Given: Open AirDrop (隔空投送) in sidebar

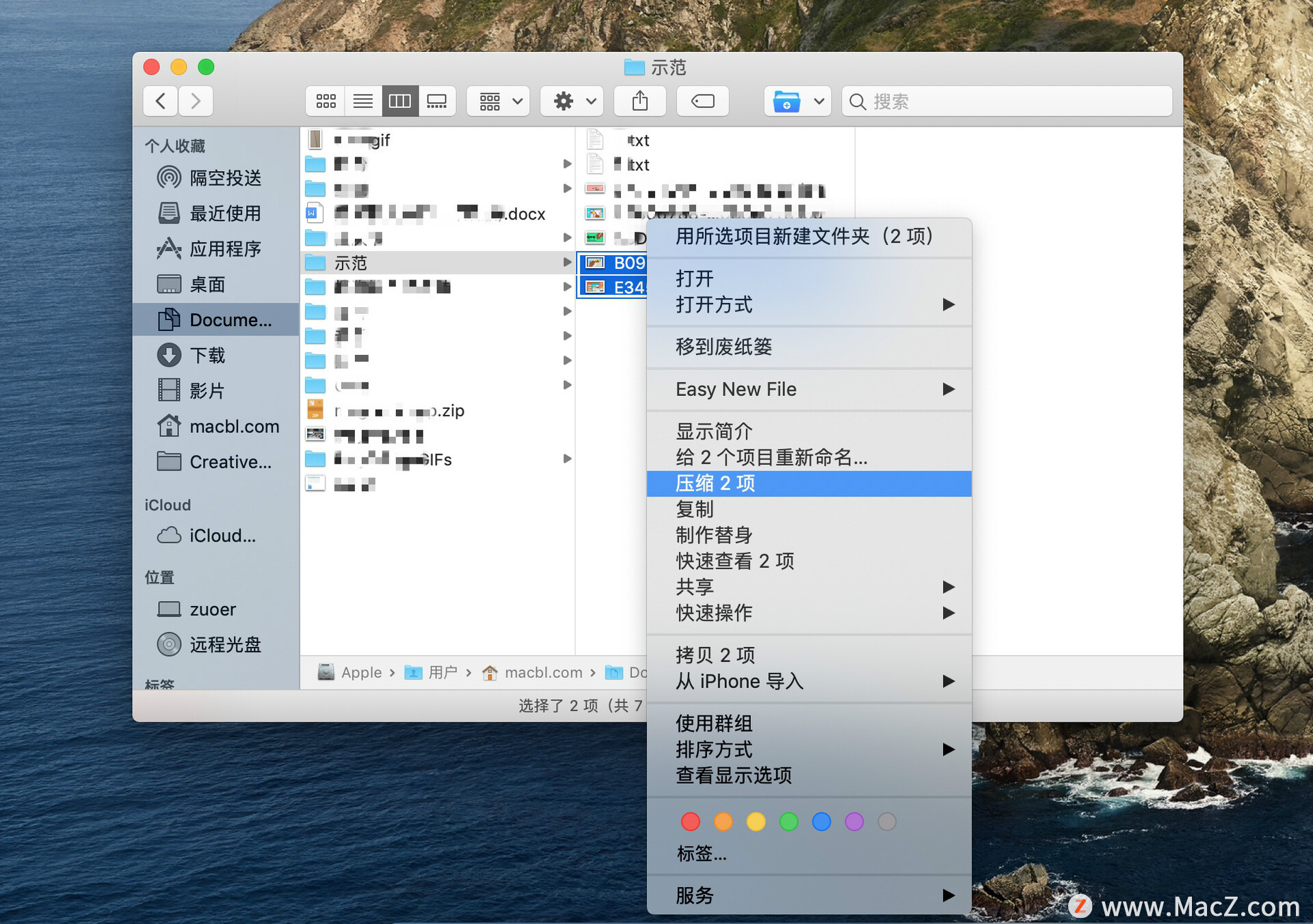Looking at the screenshot, I should click(x=216, y=178).
